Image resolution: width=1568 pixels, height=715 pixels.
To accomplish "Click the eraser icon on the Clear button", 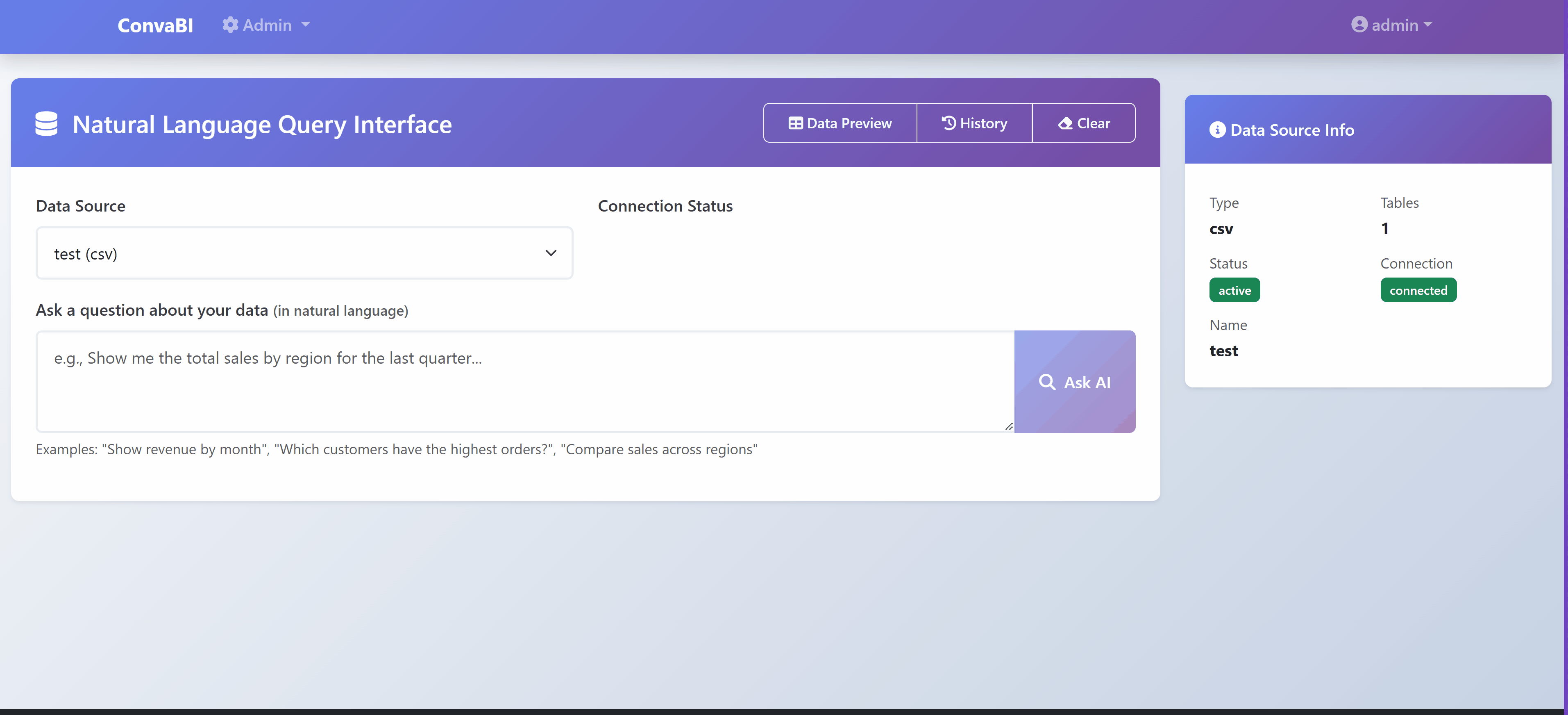I will 1065,123.
